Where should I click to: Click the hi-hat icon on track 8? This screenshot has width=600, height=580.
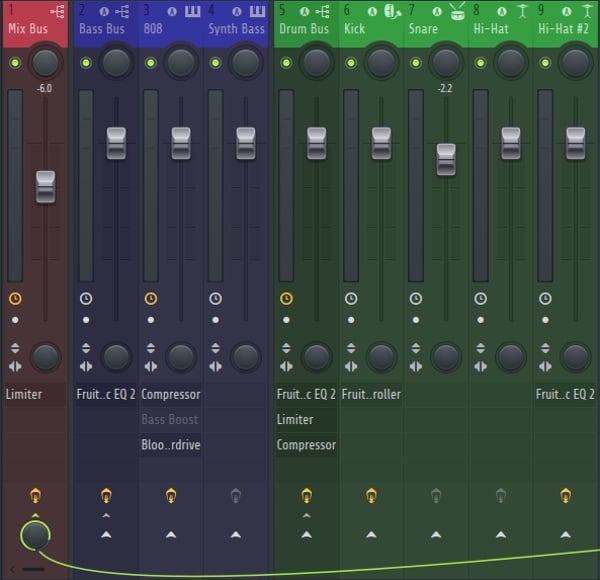click(x=522, y=11)
